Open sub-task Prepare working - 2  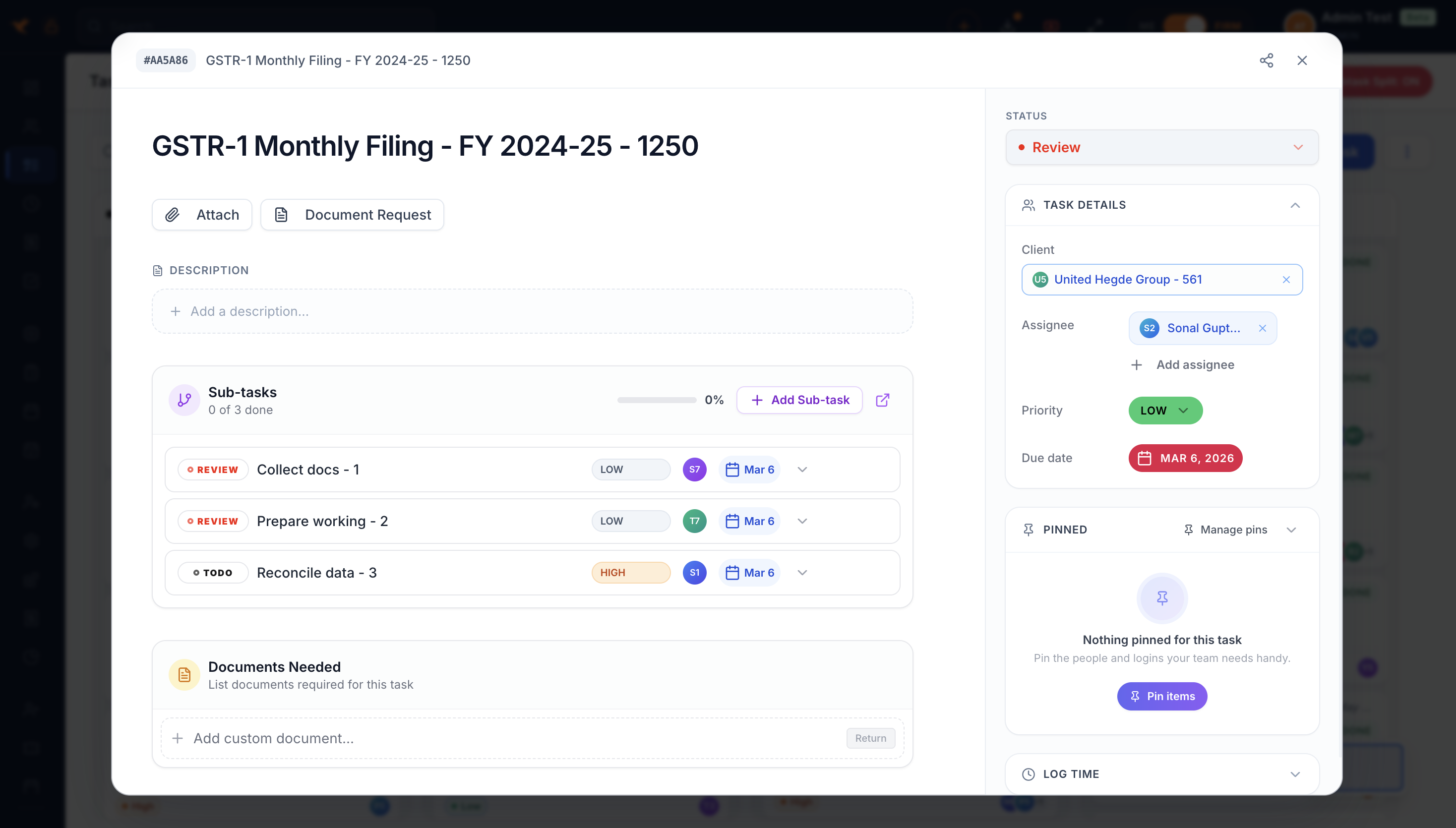322,521
